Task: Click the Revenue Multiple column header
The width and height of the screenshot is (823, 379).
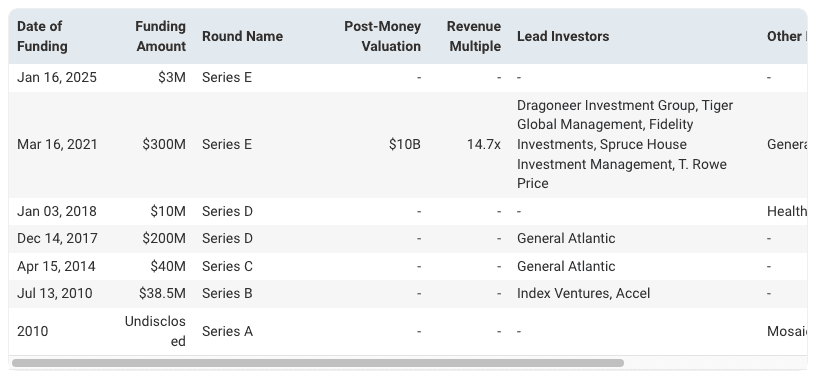Action: tap(474, 36)
